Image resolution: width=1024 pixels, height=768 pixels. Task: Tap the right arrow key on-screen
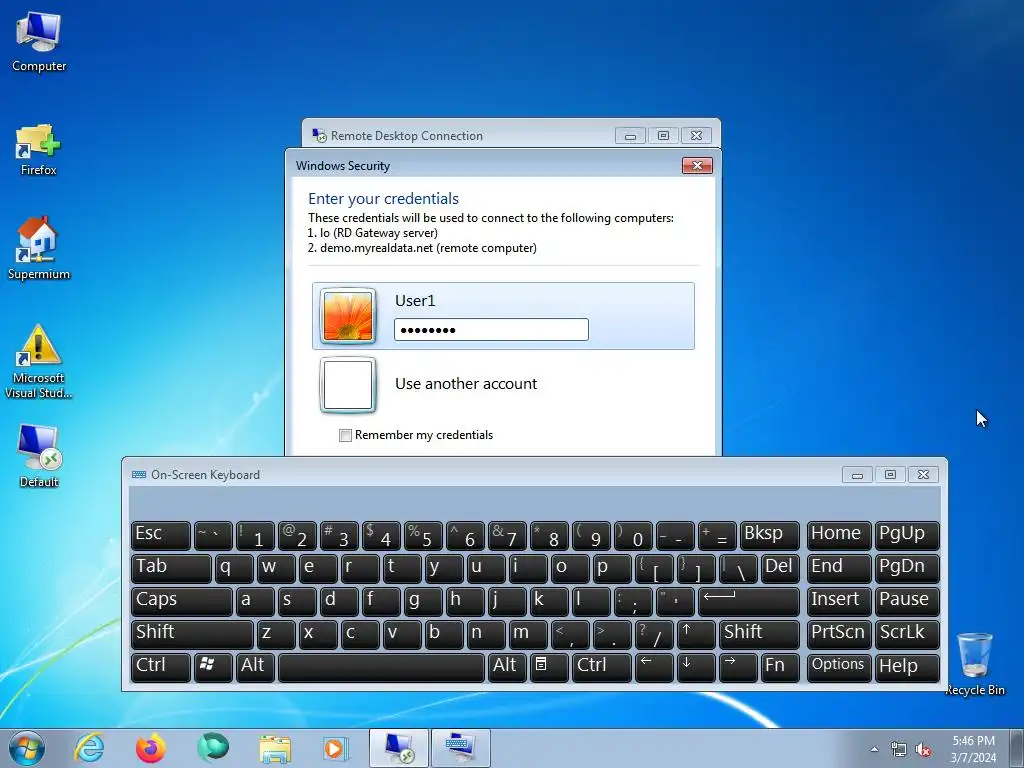[738, 667]
